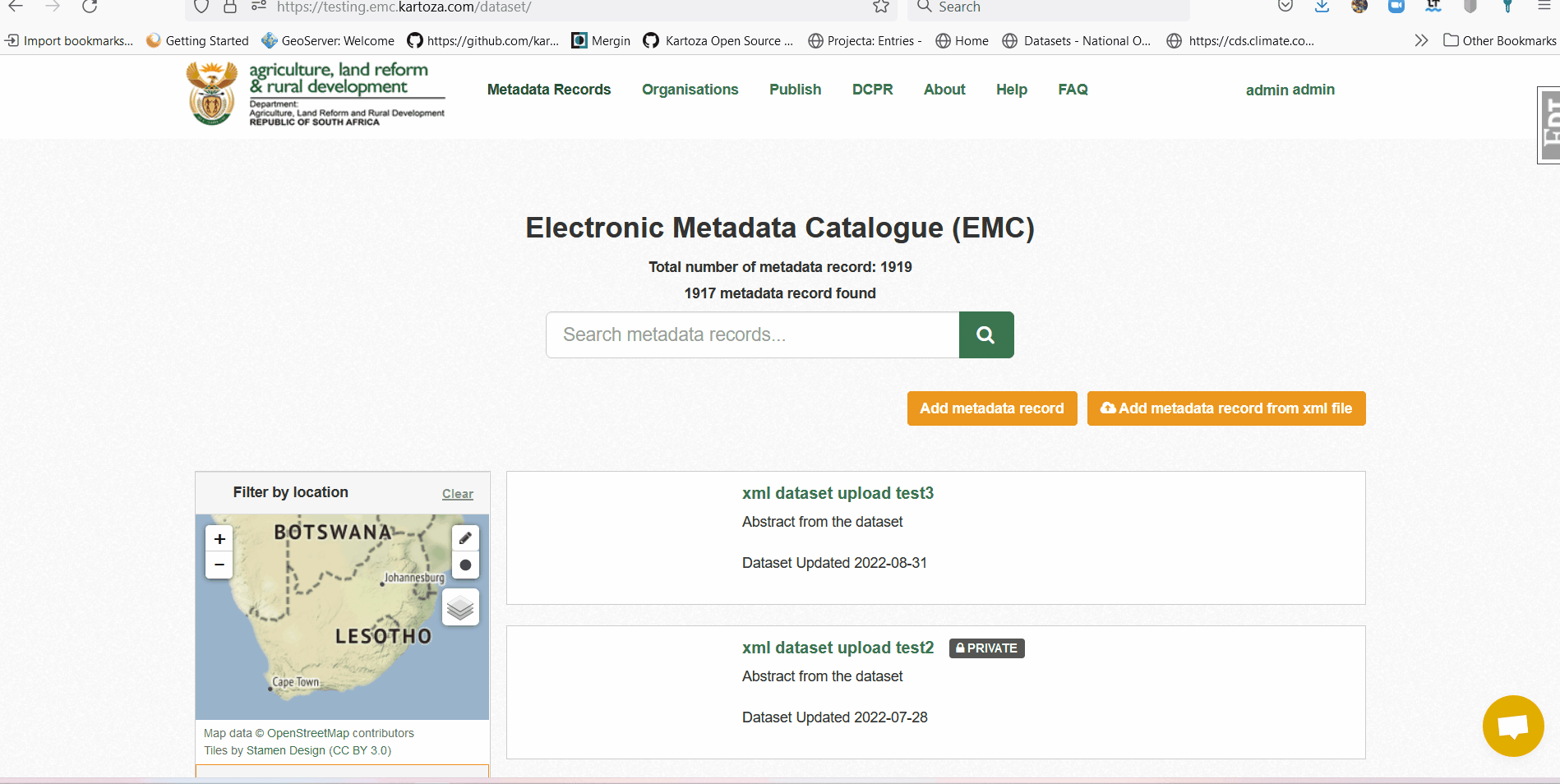The width and height of the screenshot is (1560, 784).
Task: Open the Metadata Records menu
Action: (x=548, y=90)
